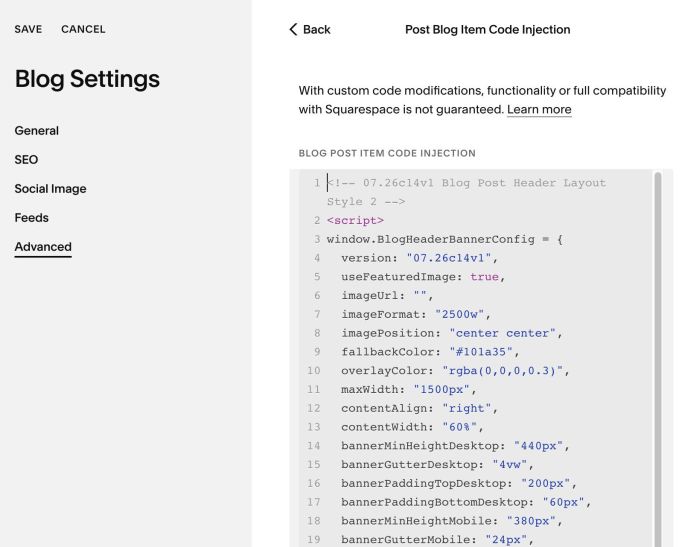The width and height of the screenshot is (700, 547).
Task: Click the code editor vertical scrollbar
Action: [658, 357]
